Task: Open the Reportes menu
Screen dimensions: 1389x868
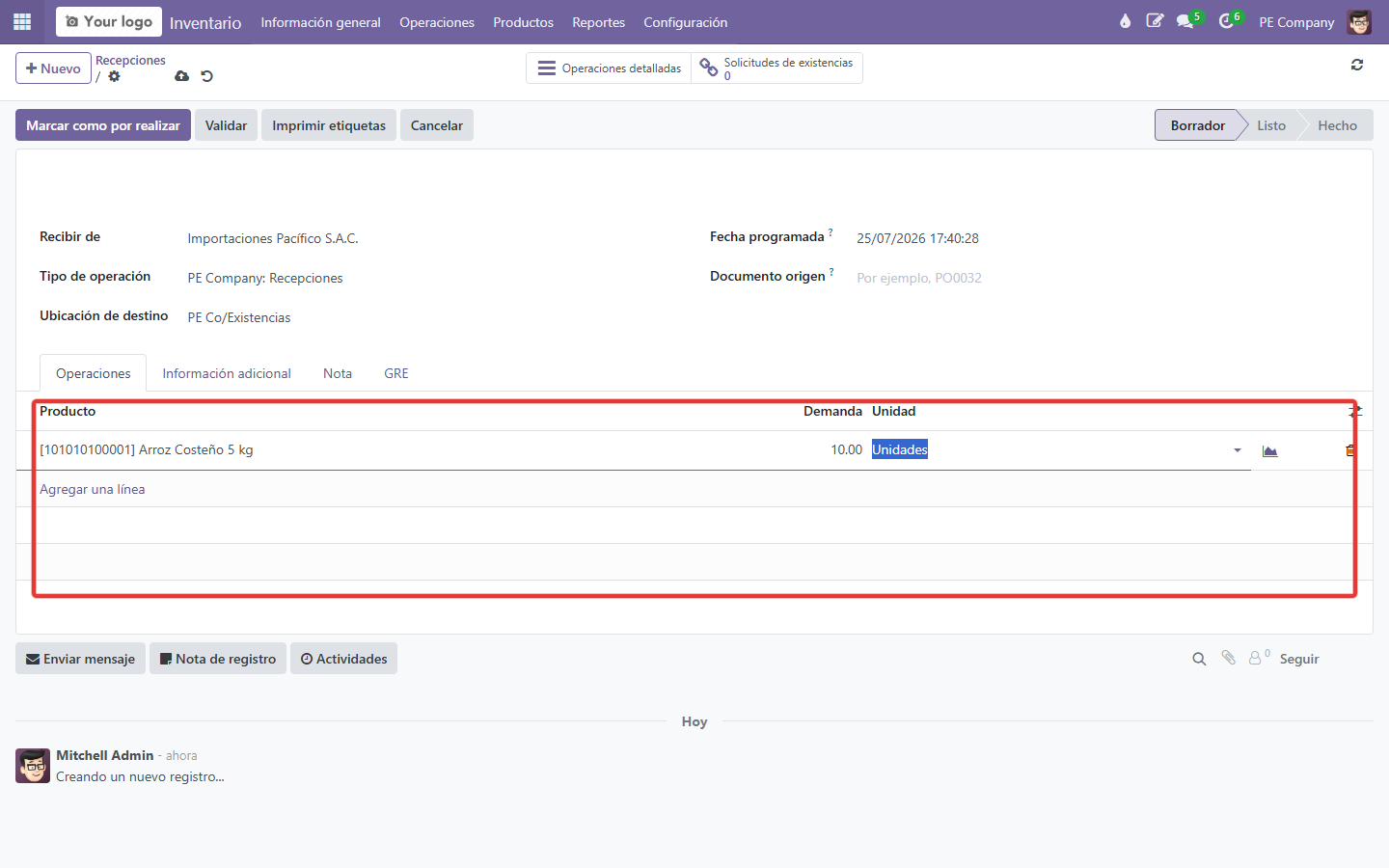Action: coord(598,22)
